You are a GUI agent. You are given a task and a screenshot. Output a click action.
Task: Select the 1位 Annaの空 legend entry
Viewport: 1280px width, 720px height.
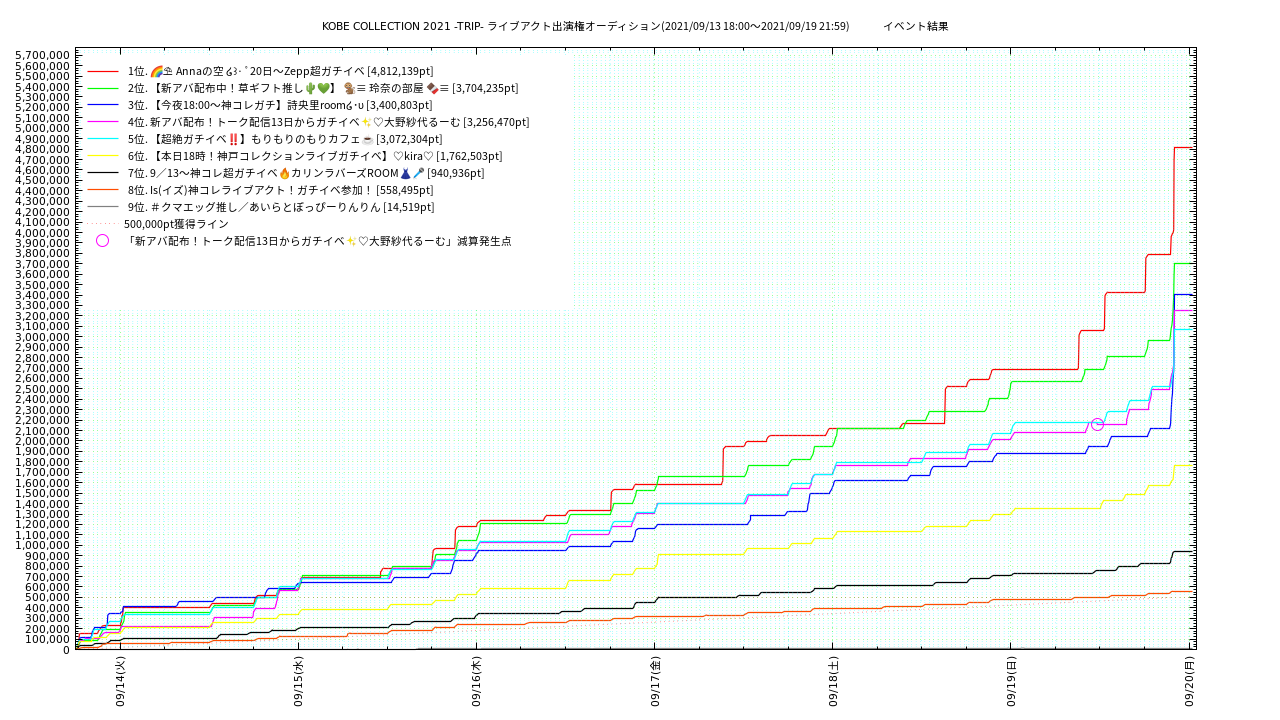point(281,71)
